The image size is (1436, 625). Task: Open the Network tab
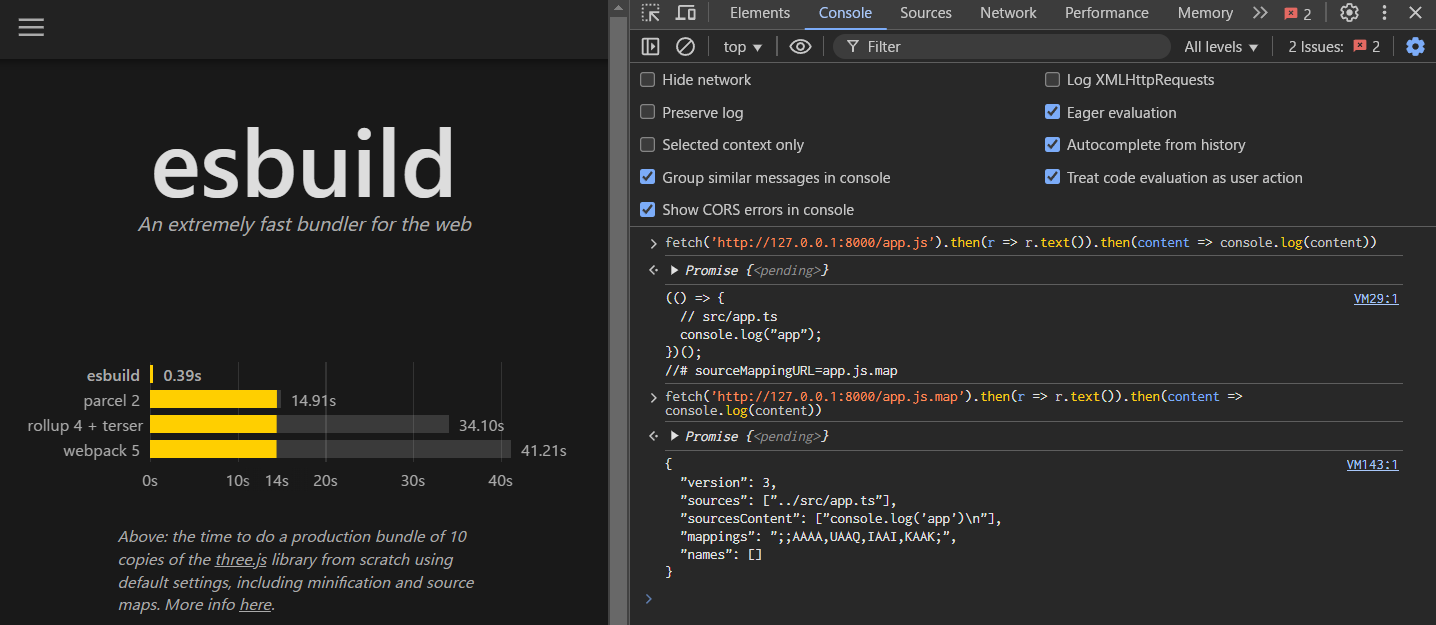pyautogui.click(x=1008, y=13)
